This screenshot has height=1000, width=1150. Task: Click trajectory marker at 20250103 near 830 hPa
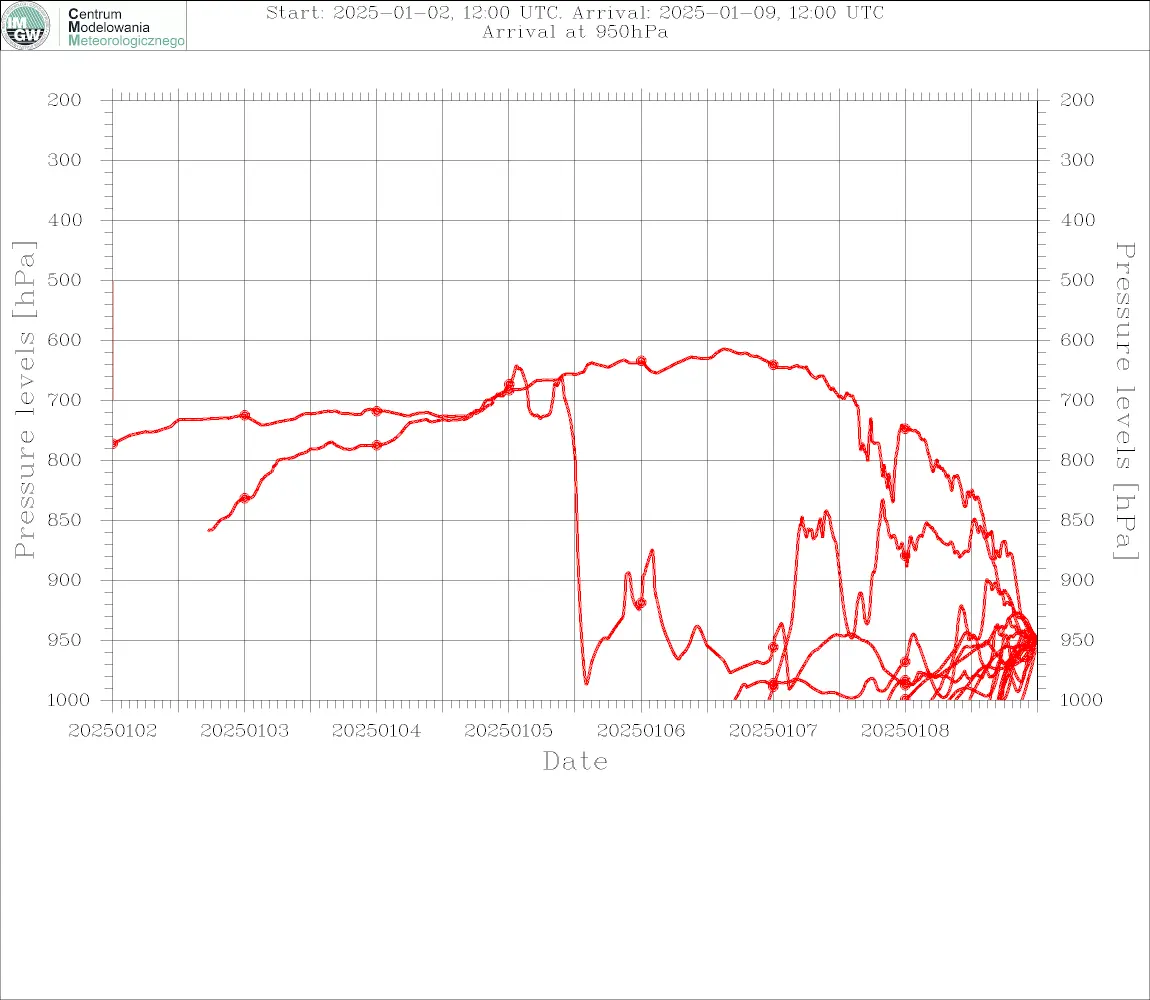point(245,498)
